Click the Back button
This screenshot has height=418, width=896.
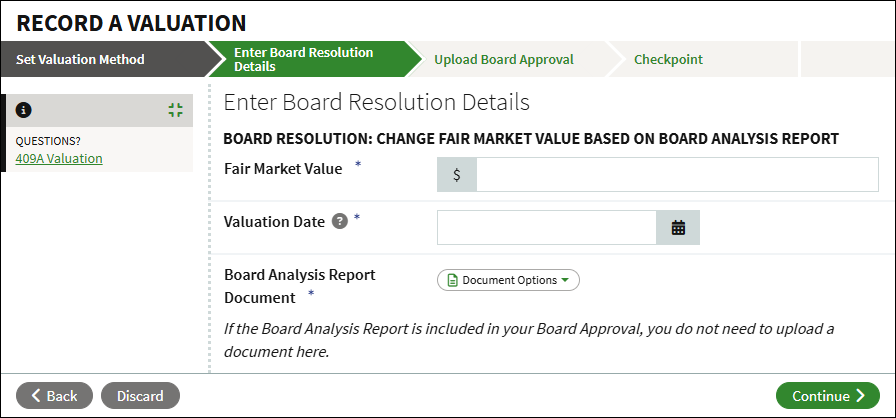click(54, 396)
